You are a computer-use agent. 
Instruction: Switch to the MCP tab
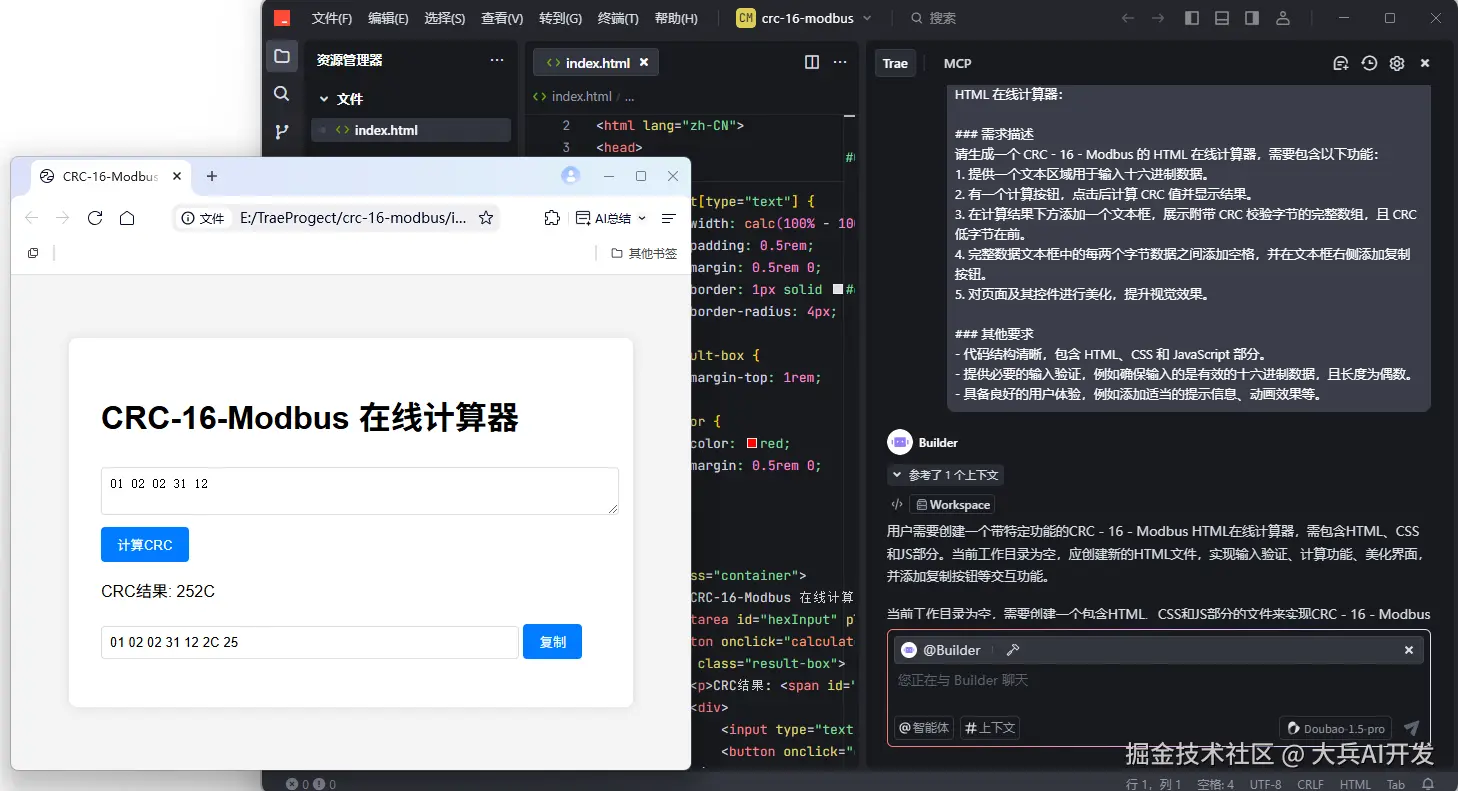tap(957, 63)
